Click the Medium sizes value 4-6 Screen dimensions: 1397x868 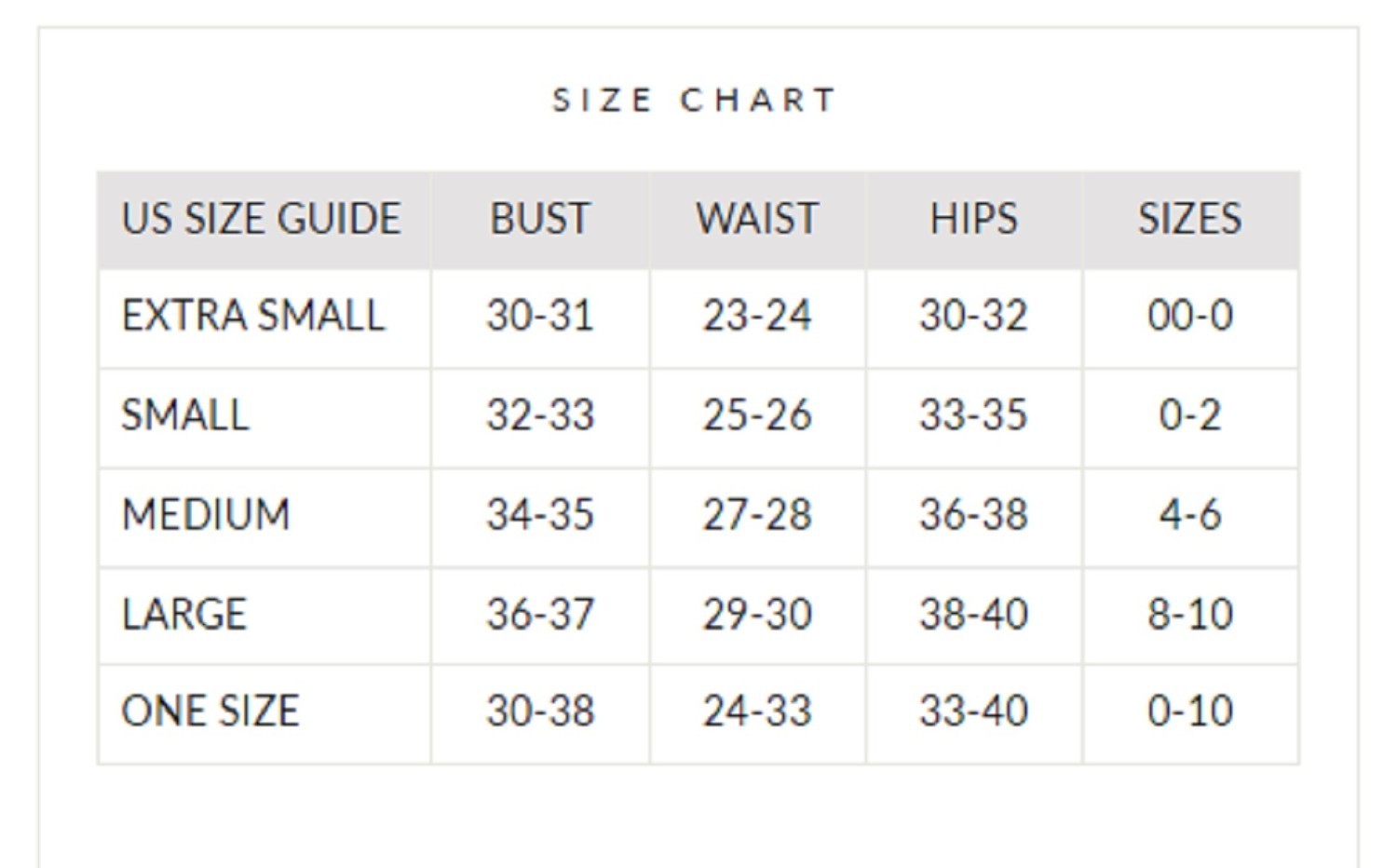tap(1189, 515)
